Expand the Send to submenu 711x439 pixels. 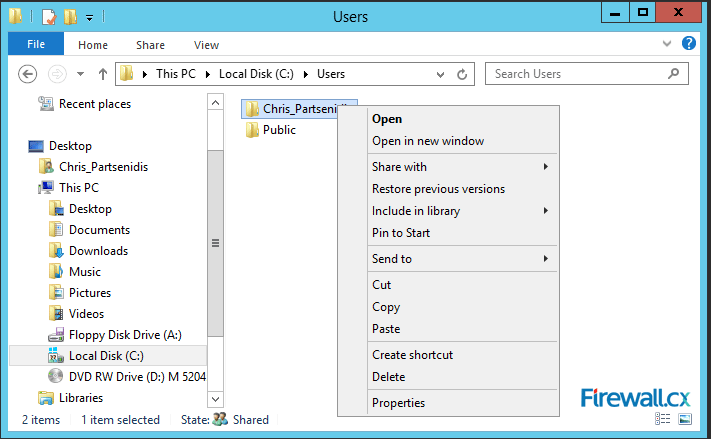(x=463, y=259)
